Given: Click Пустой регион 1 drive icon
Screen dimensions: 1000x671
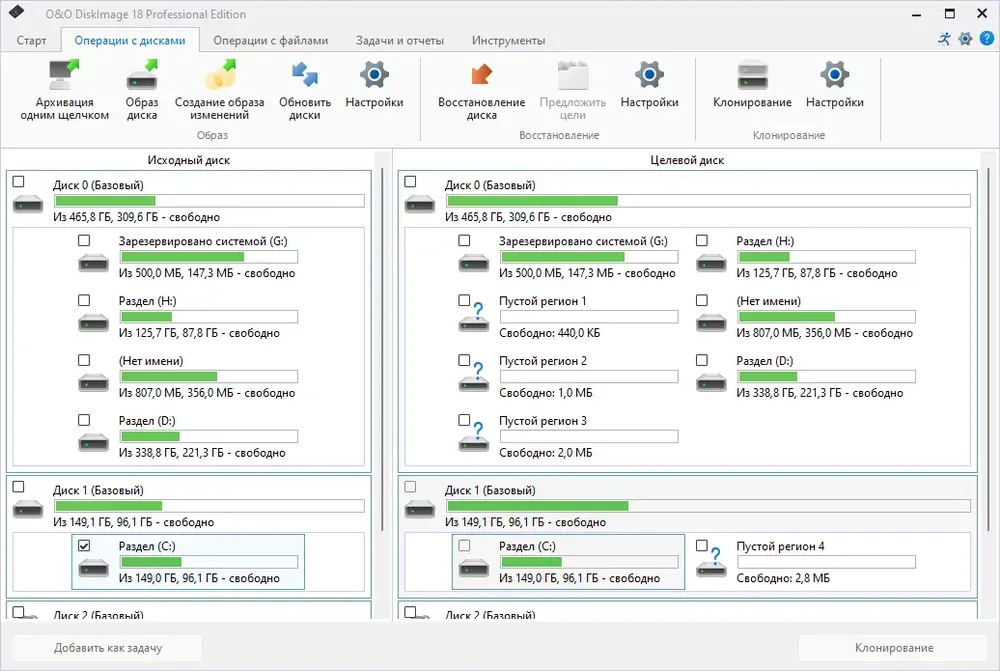Looking at the screenshot, I should click(474, 318).
